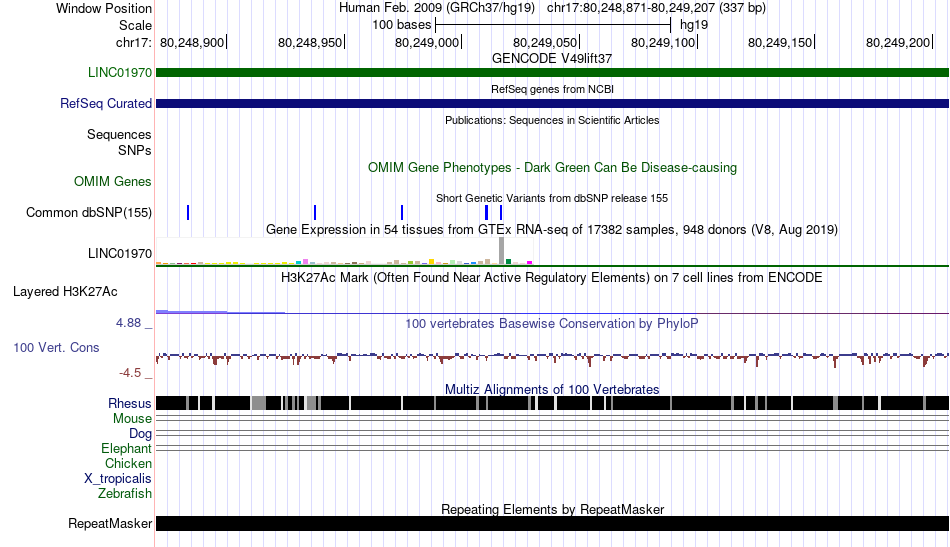Click the Sequences track label

tap(119, 134)
